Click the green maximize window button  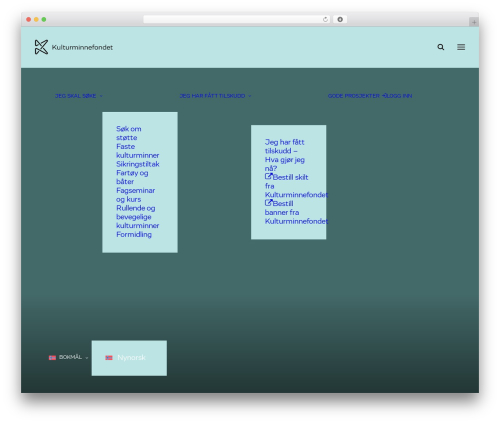coord(44,19)
